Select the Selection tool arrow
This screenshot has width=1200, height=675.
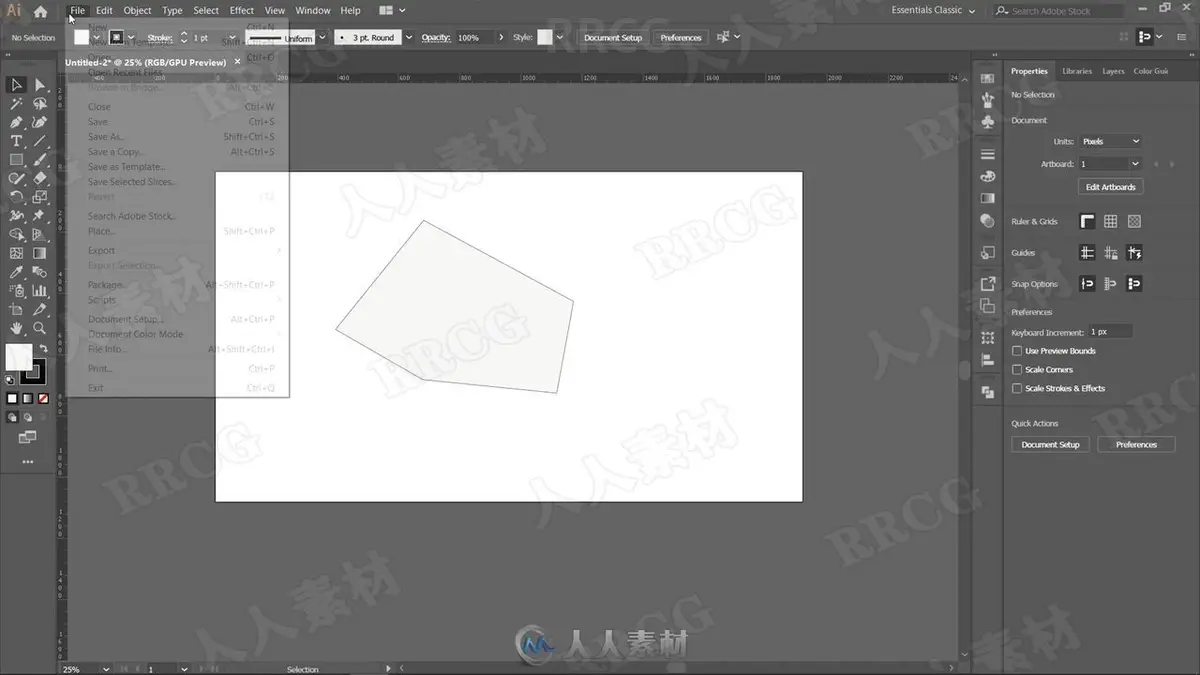[16, 85]
